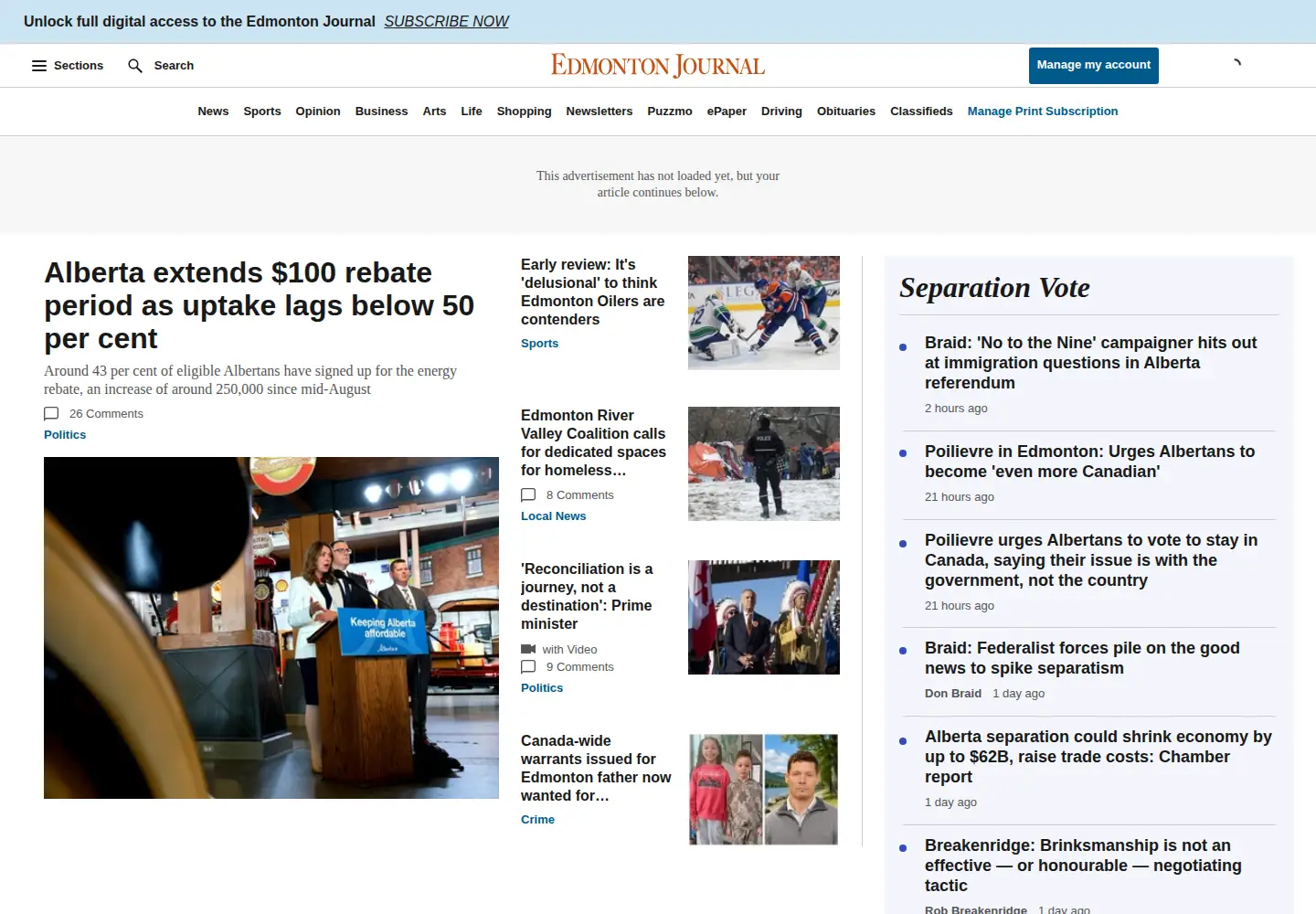Open the Shopping section
The height and width of the screenshot is (914, 1316).
click(524, 112)
